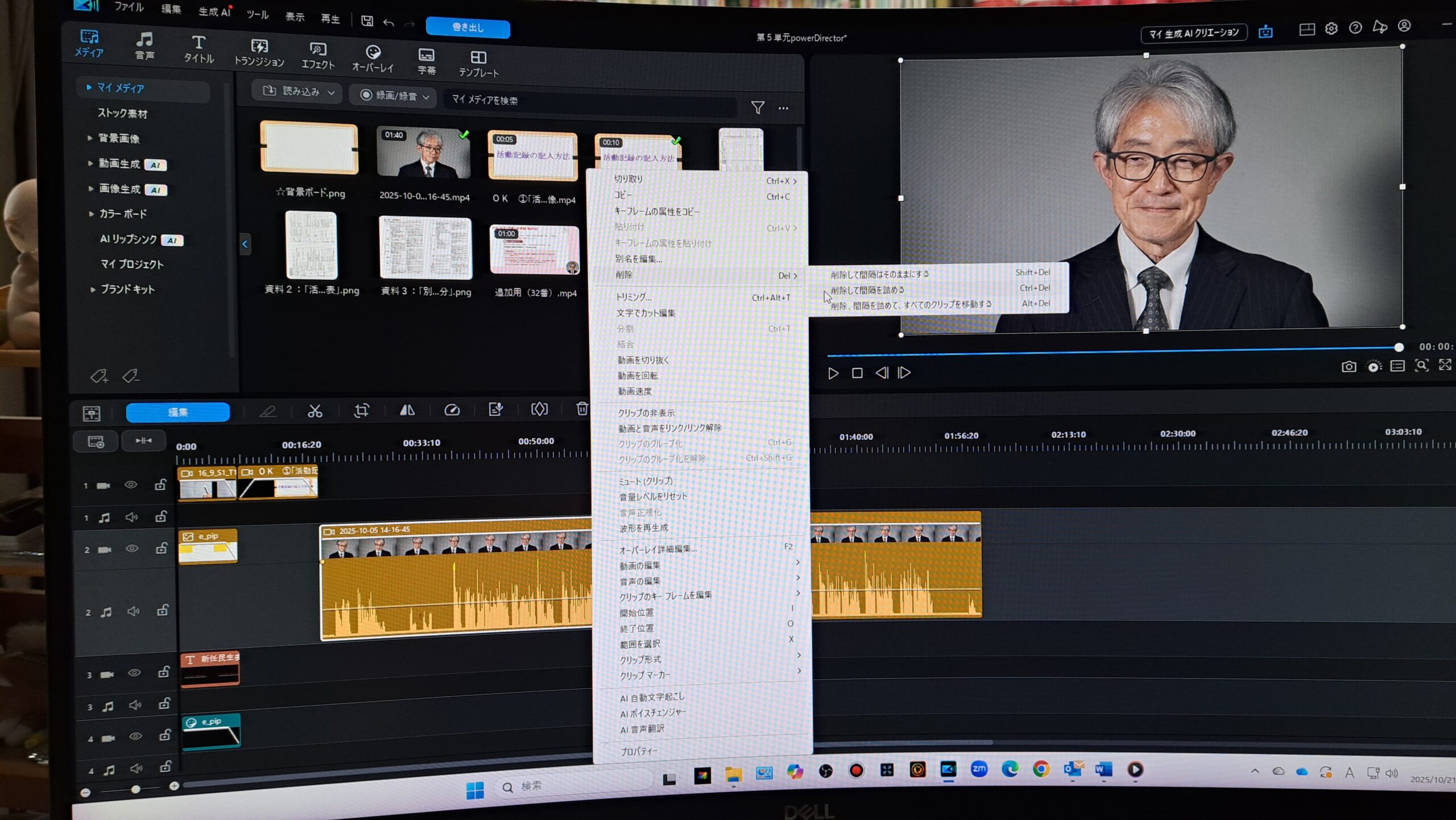Expand the 背景画像 tree item

click(90, 138)
